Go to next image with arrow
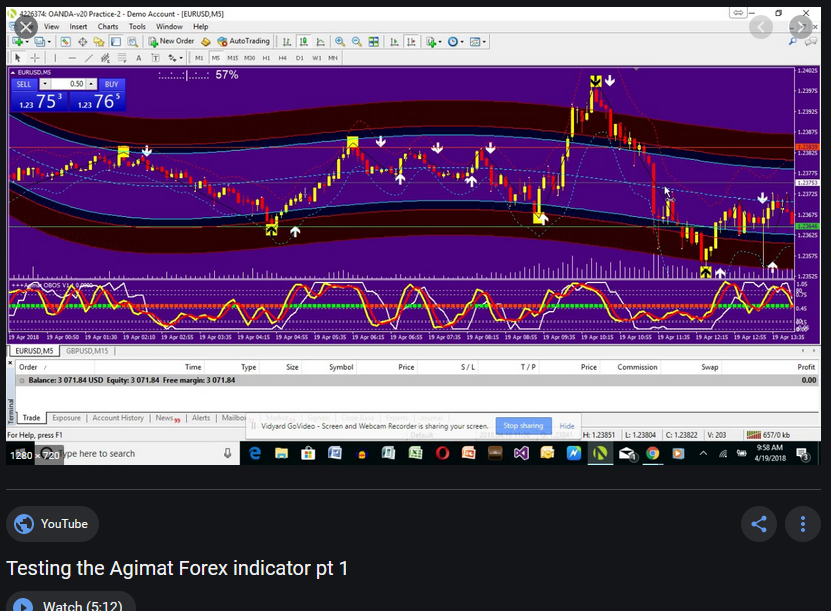Image resolution: width=831 pixels, height=611 pixels. [x=800, y=27]
